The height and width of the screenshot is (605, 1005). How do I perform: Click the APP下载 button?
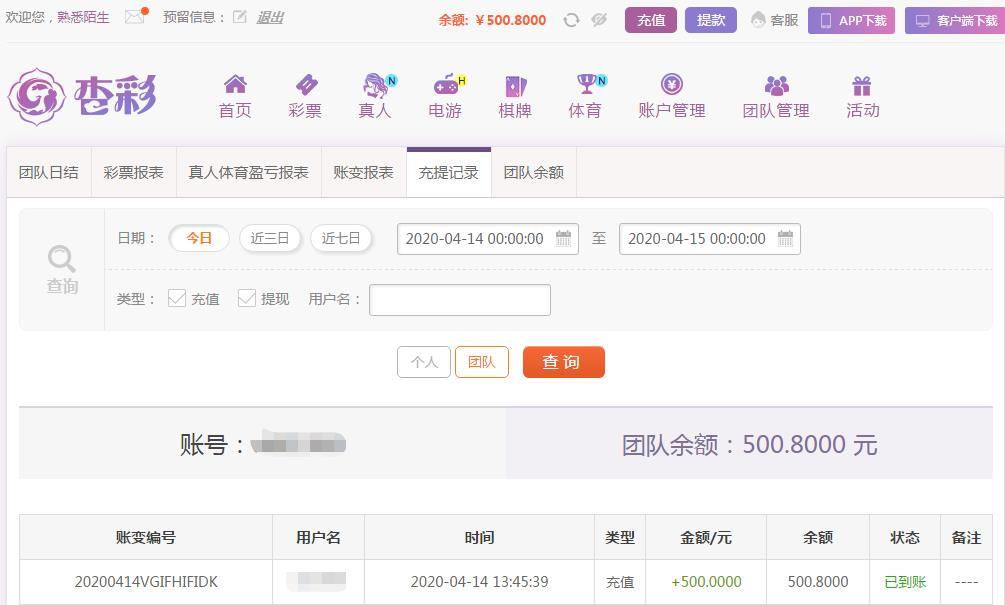851,21
